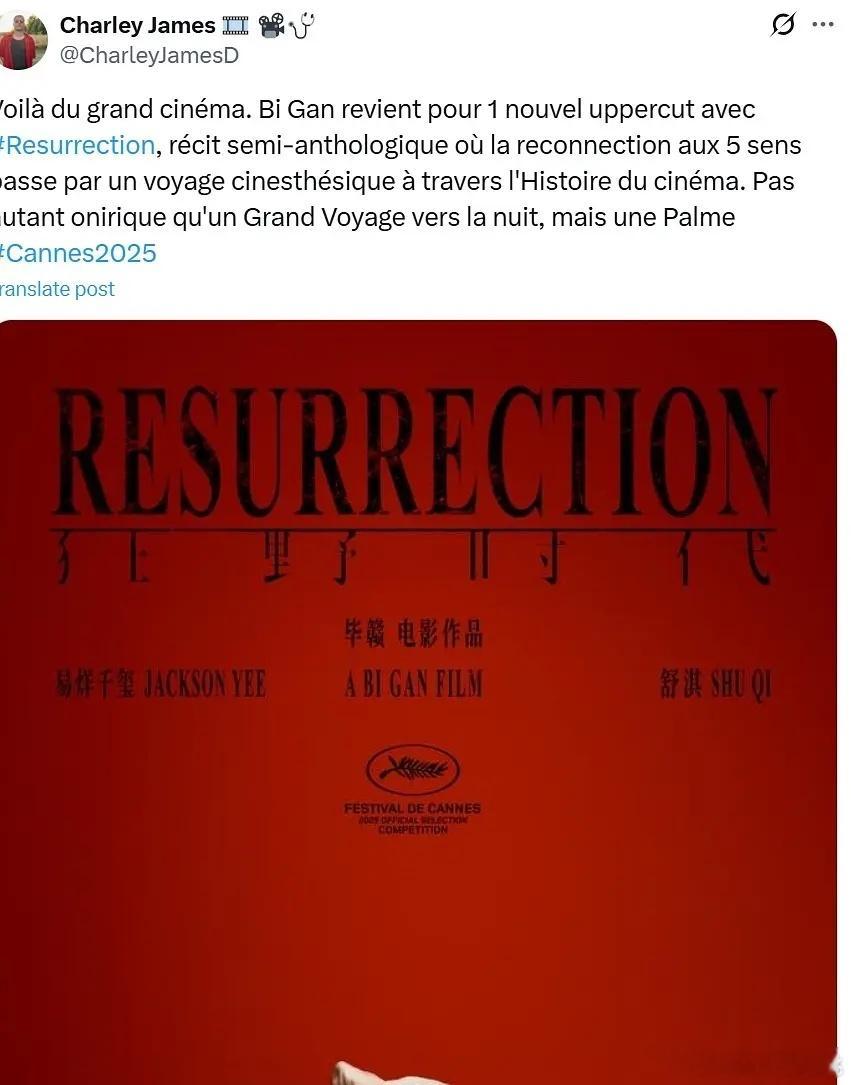Image resolution: width=851 pixels, height=1085 pixels.
Task: Open Charley James's profile avatar
Action: coord(23,40)
